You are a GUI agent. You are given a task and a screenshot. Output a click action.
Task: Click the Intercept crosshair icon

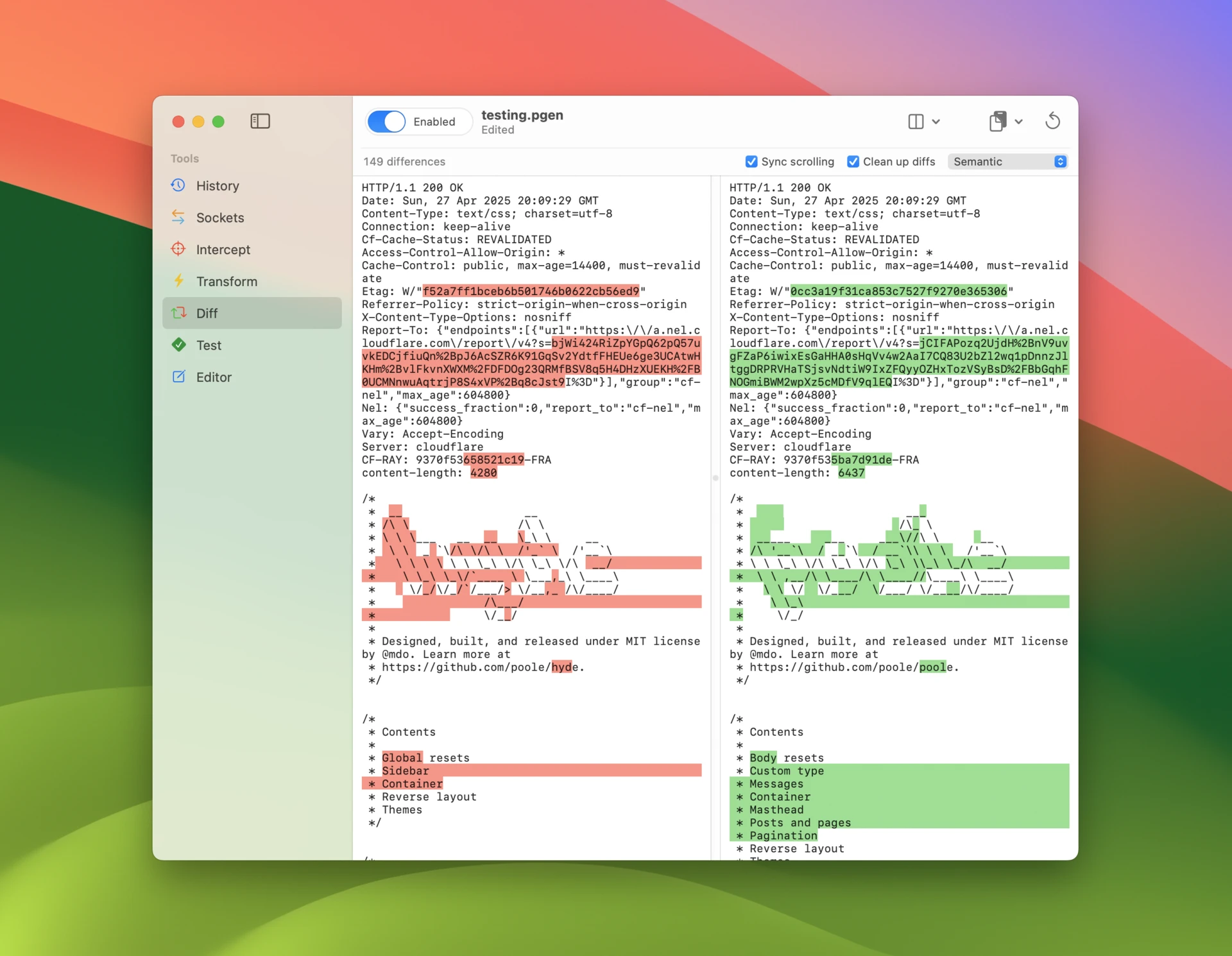[x=178, y=249]
